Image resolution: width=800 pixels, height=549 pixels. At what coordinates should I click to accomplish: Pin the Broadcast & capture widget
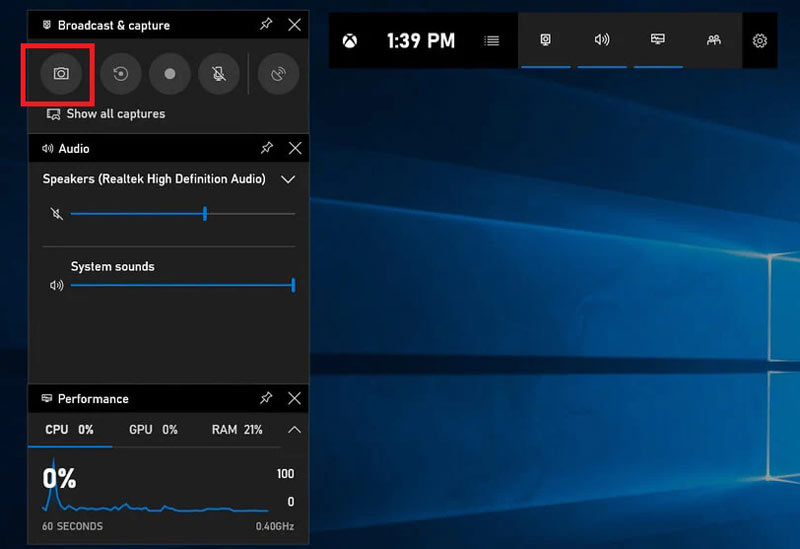[266, 24]
